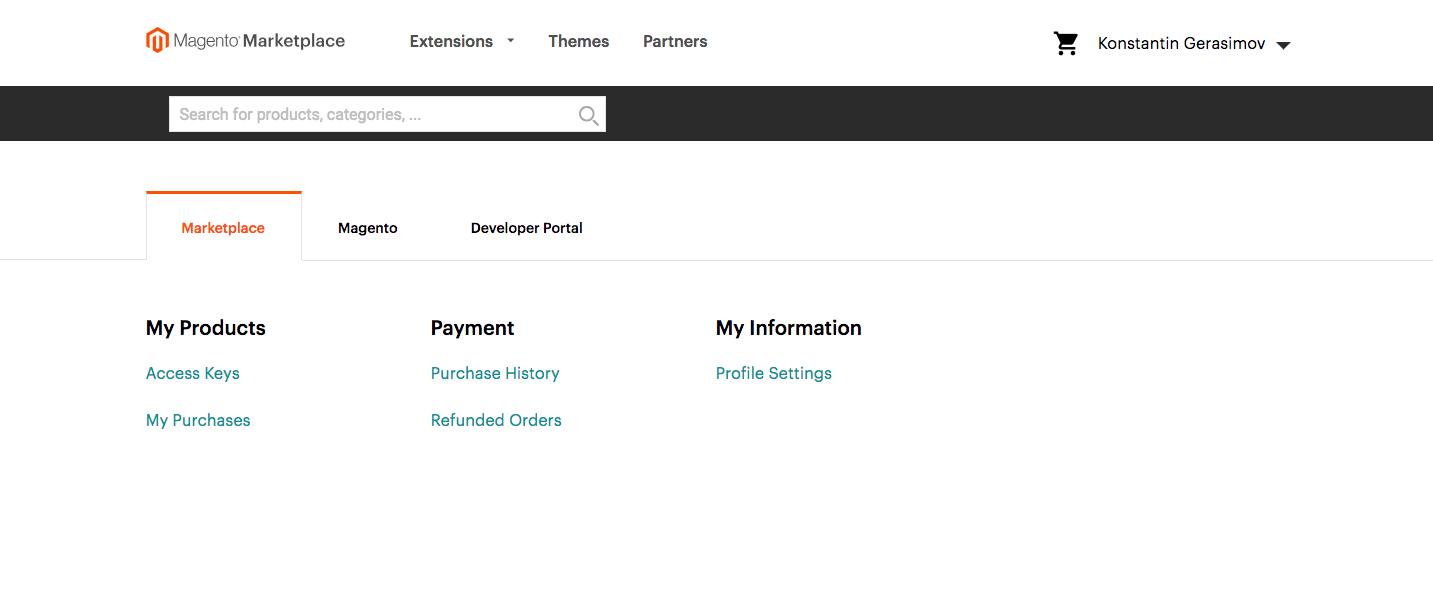
Task: Focus the product search input field
Action: tap(370, 114)
